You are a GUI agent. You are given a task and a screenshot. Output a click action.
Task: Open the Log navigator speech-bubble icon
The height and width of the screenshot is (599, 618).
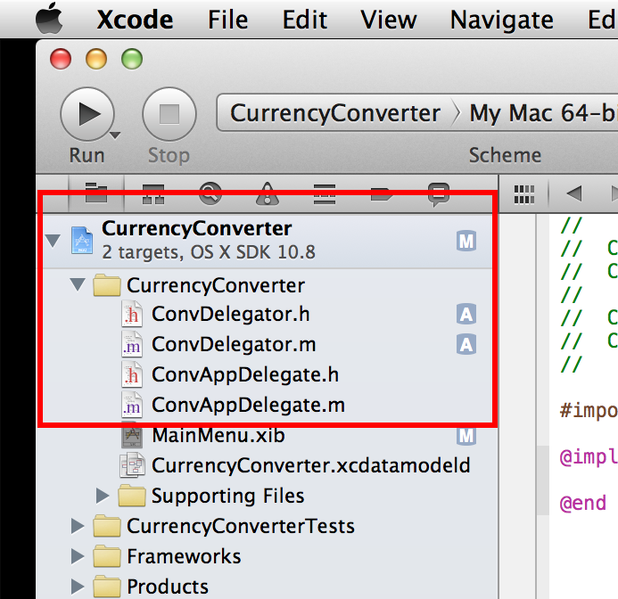(438, 193)
